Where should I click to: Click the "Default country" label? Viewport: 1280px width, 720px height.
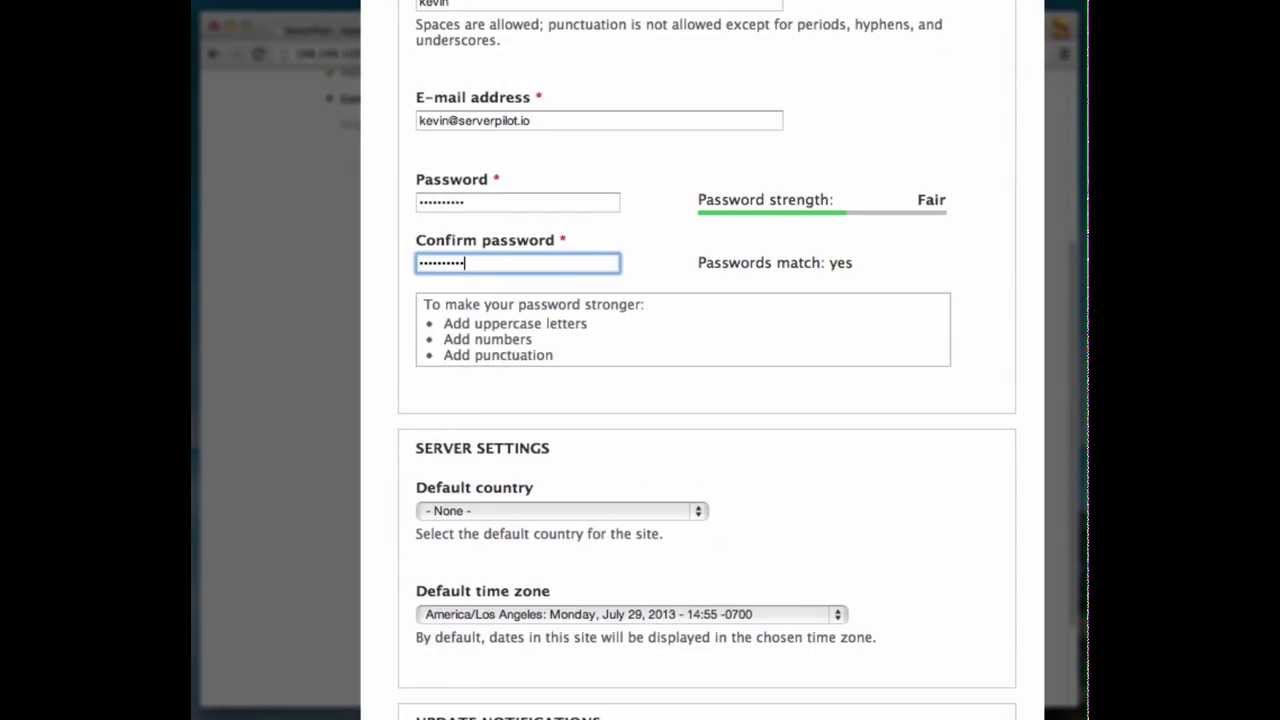click(x=474, y=488)
